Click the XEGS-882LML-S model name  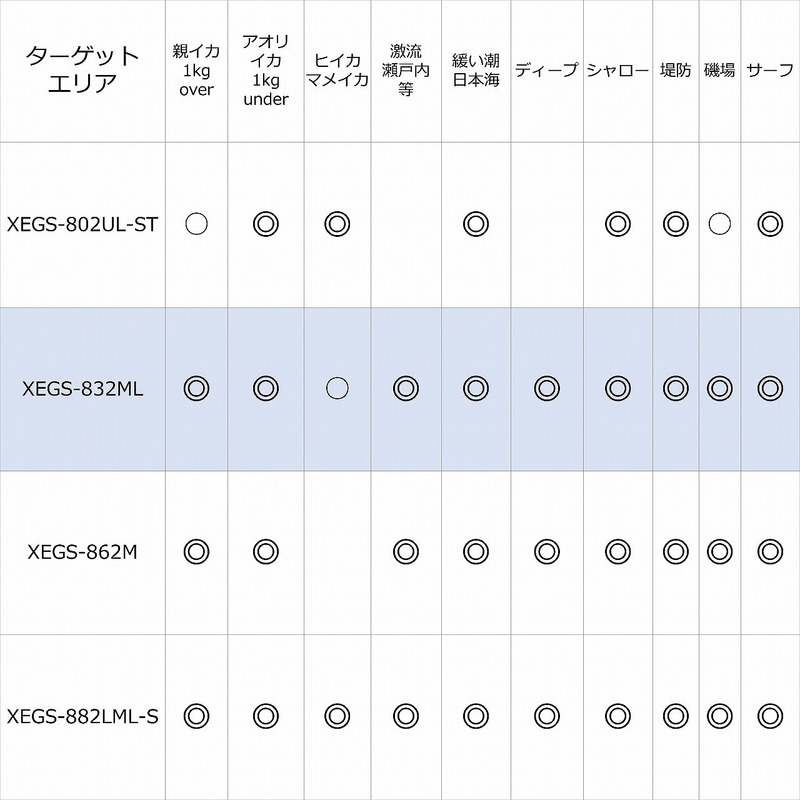83,714
